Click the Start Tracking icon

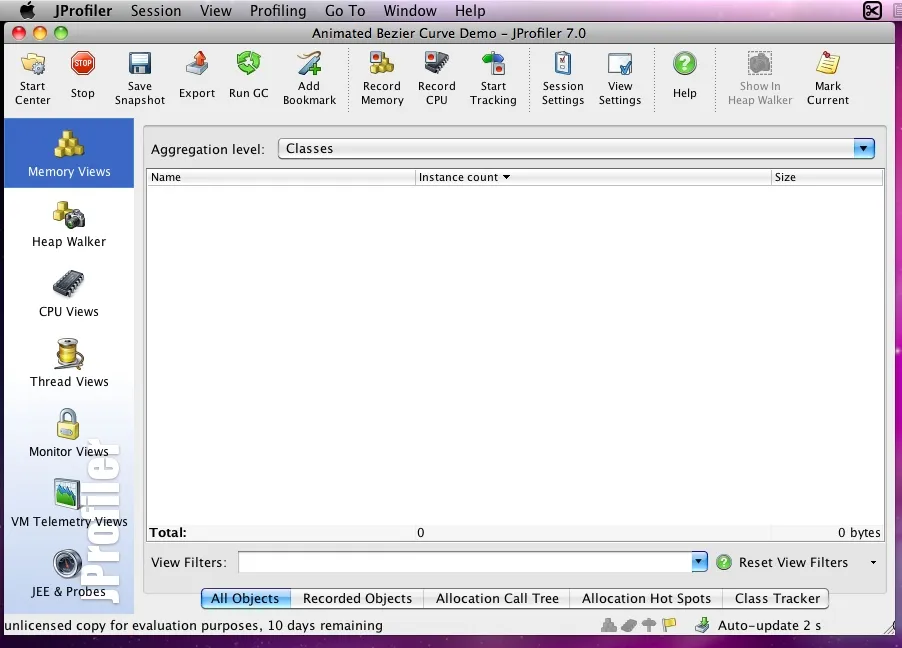(494, 64)
